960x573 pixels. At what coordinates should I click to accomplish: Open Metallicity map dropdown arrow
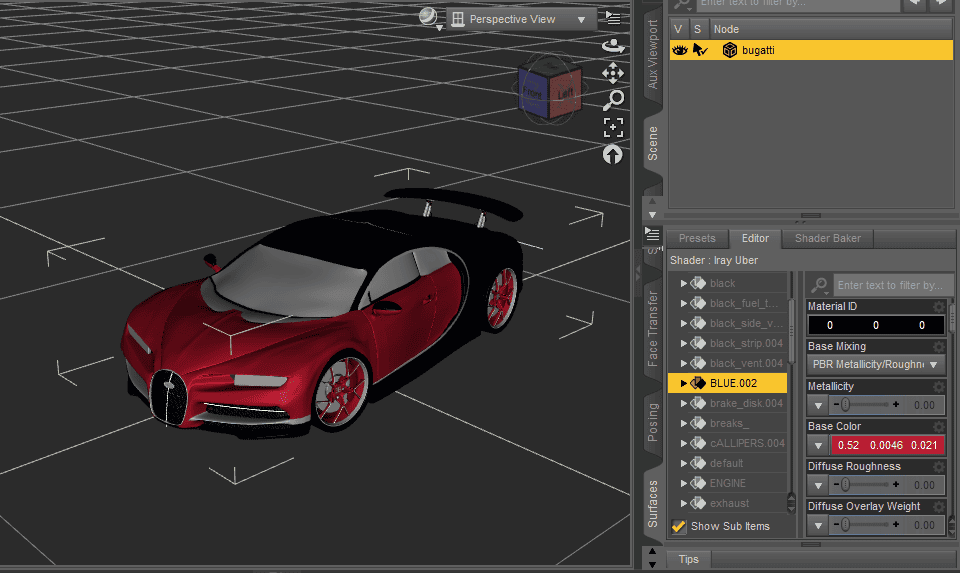(818, 405)
